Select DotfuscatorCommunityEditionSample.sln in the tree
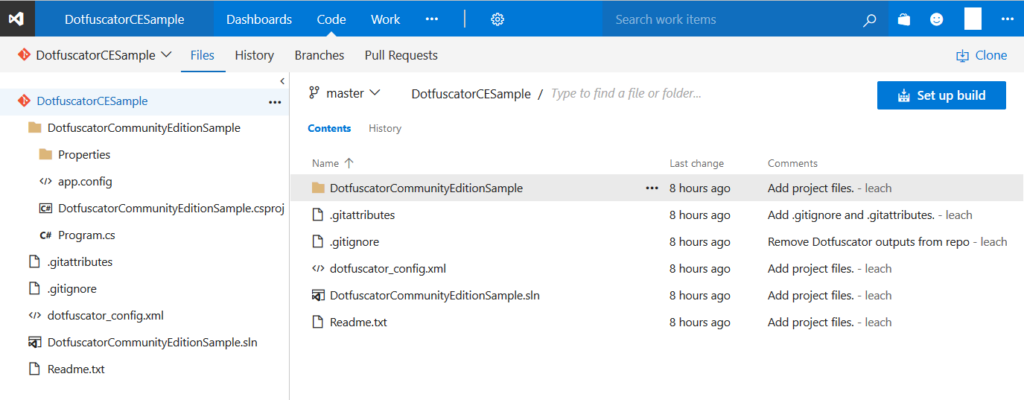The width and height of the screenshot is (1024, 400). click(x=152, y=342)
